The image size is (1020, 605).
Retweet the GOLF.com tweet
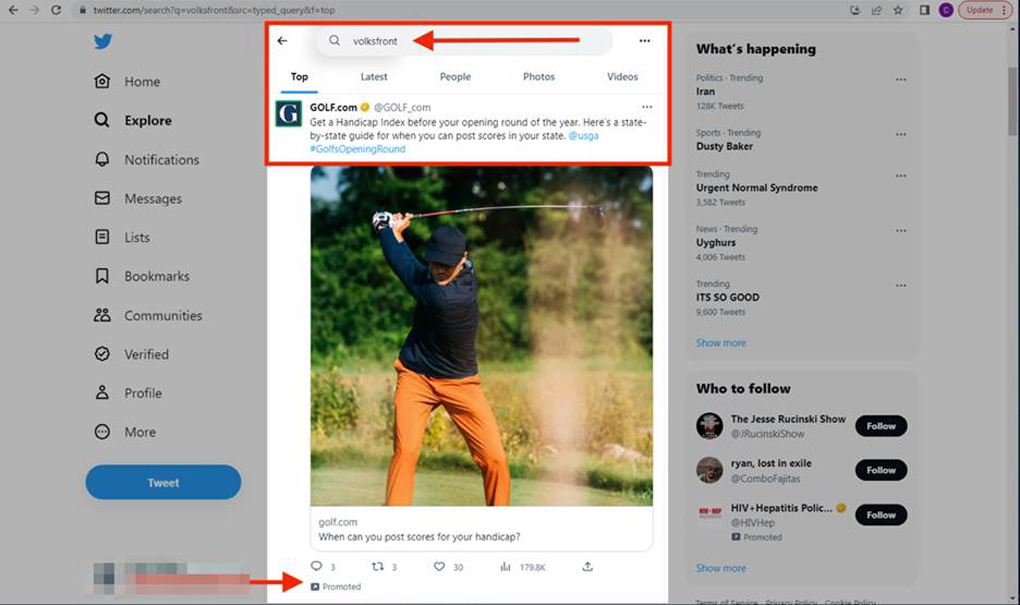(x=378, y=567)
